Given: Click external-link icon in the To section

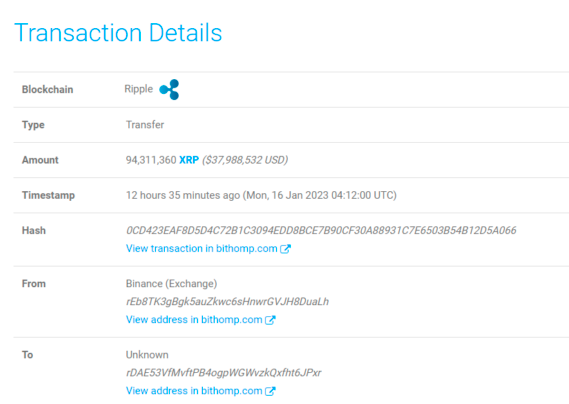Looking at the screenshot, I should 270,391.
